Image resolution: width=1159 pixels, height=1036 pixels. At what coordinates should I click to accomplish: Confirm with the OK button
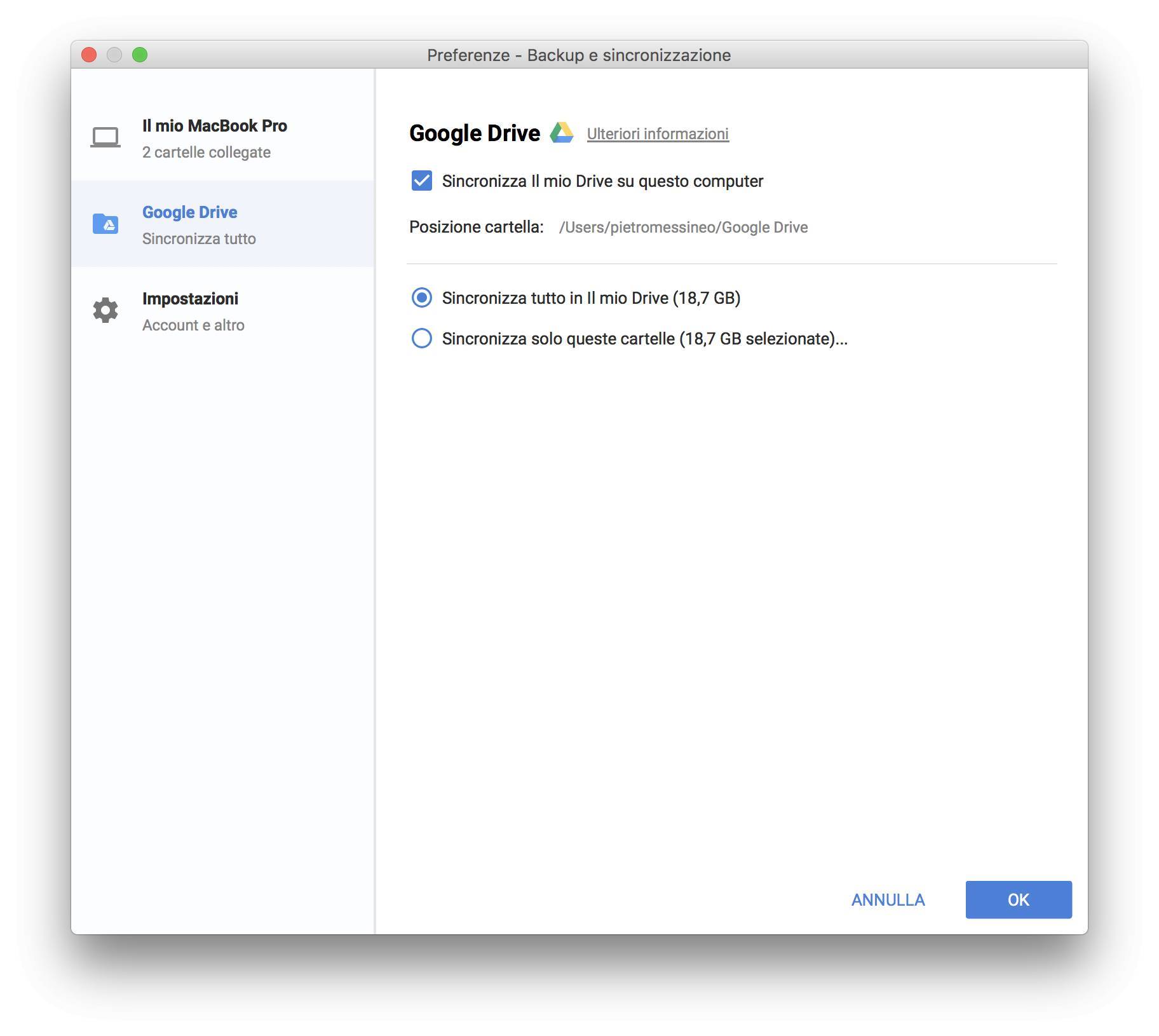(x=1019, y=899)
